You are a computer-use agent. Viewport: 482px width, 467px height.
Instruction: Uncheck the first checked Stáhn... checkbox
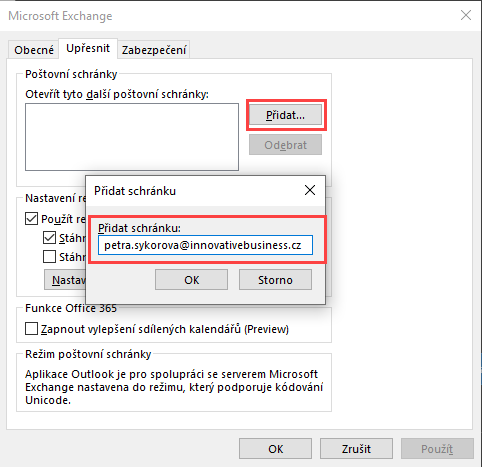[49, 238]
